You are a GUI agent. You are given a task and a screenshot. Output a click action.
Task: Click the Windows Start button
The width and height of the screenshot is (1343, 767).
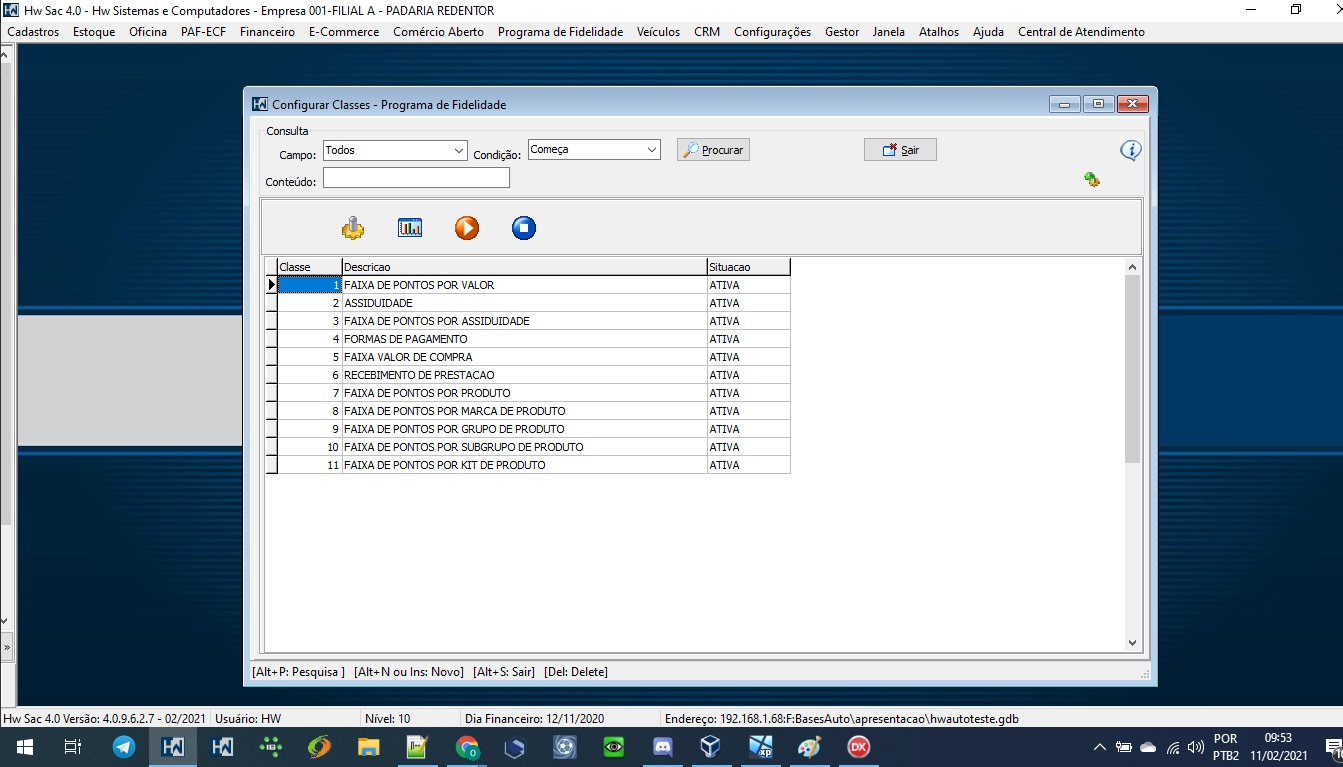[24, 746]
